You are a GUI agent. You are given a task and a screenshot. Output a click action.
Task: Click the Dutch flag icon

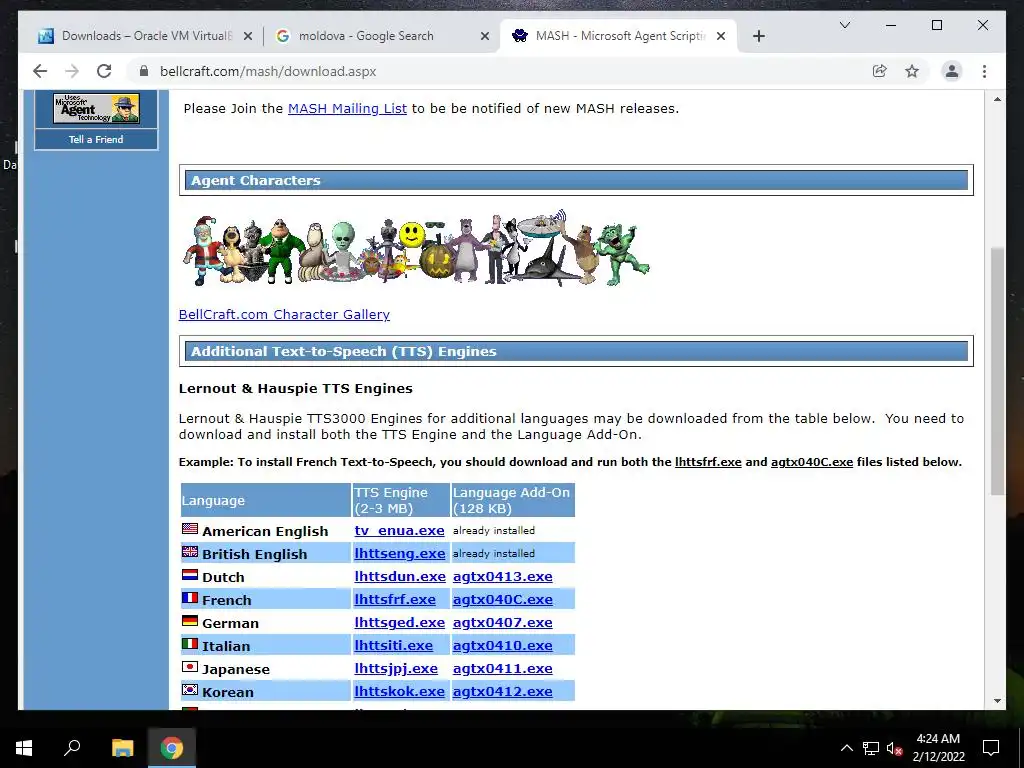pos(190,575)
